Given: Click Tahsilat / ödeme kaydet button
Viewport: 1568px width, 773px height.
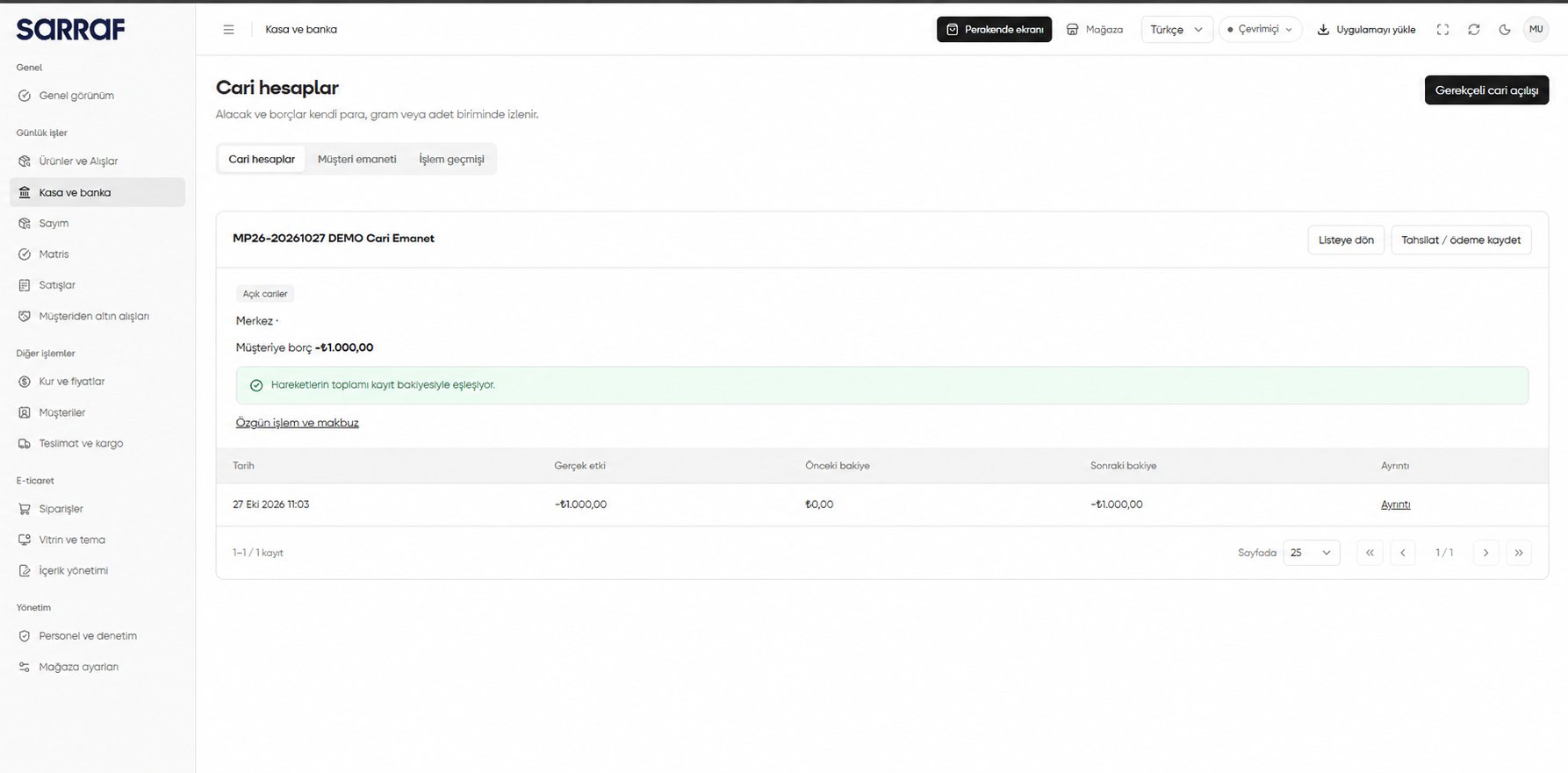Looking at the screenshot, I should point(1461,240).
